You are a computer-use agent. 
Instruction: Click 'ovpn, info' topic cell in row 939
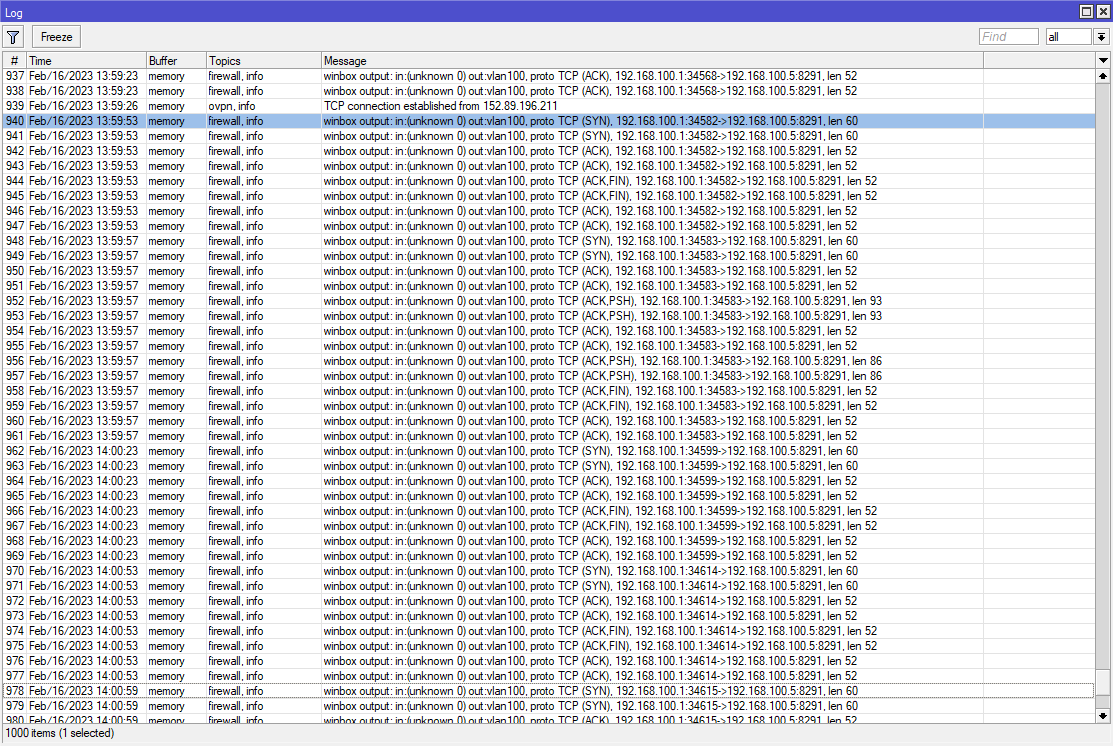(x=231, y=106)
